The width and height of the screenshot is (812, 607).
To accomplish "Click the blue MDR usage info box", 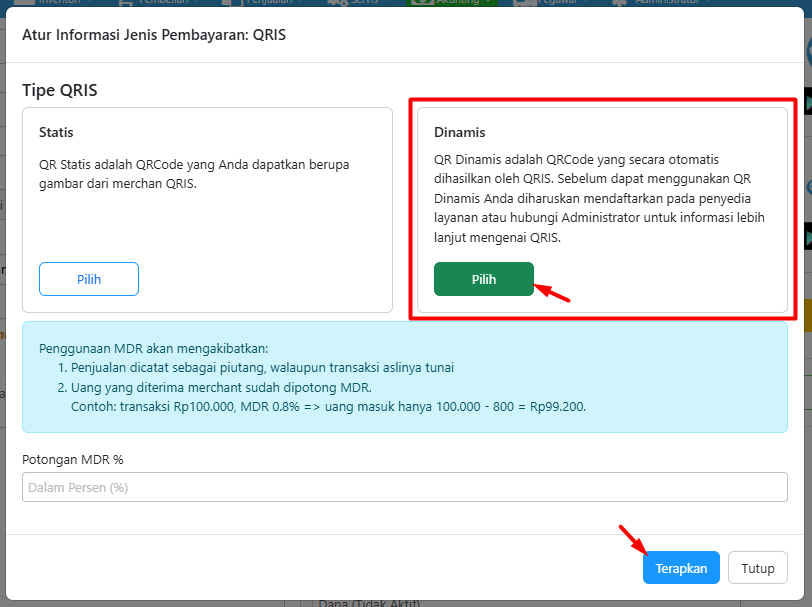I will click(x=405, y=377).
